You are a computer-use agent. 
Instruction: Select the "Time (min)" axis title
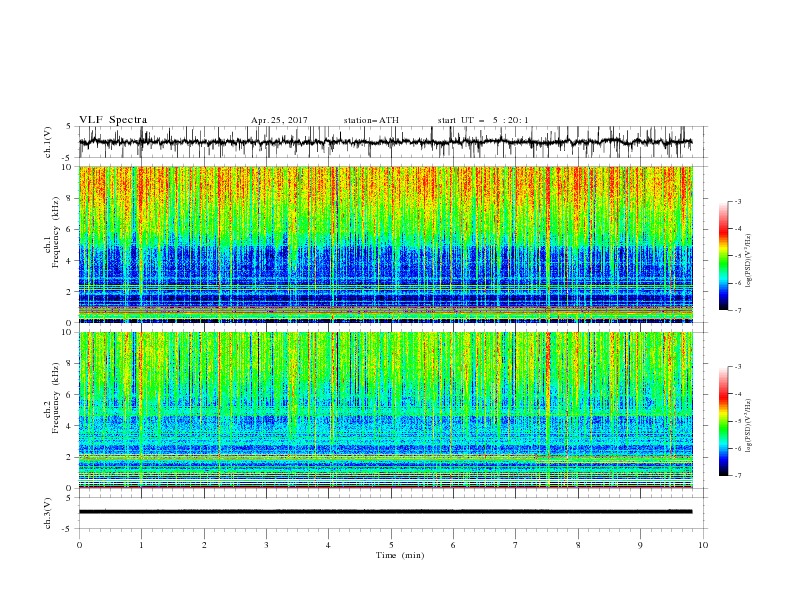point(400,555)
